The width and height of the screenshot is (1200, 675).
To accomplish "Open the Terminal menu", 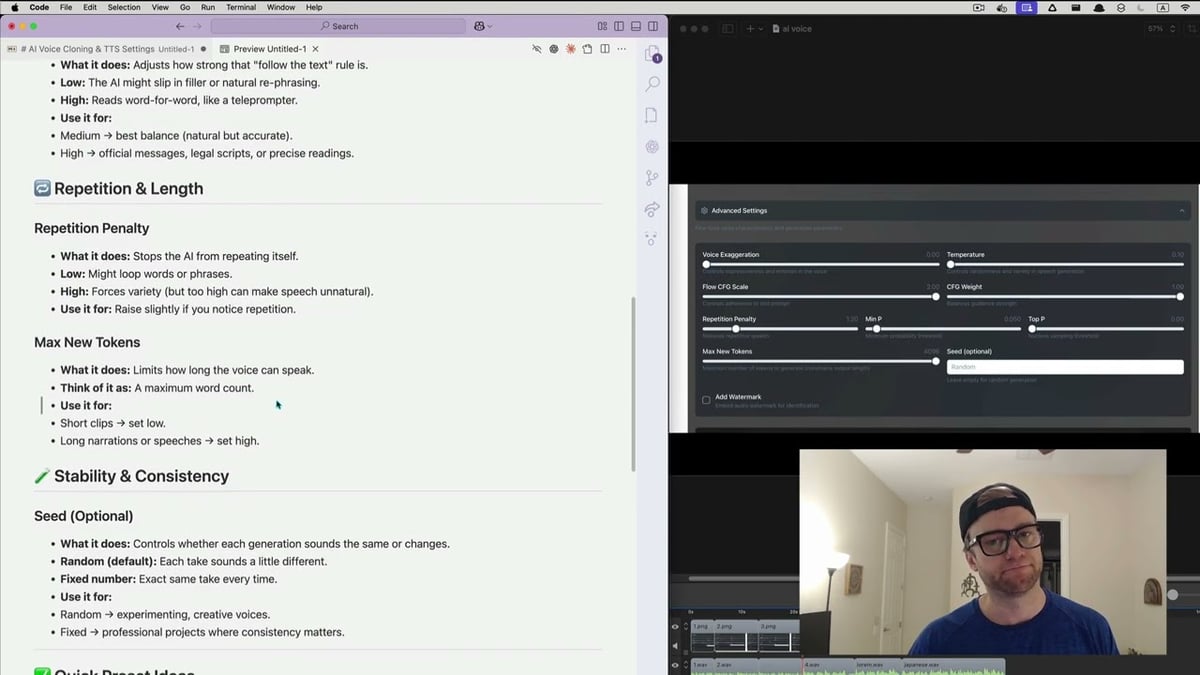I will [x=241, y=7].
